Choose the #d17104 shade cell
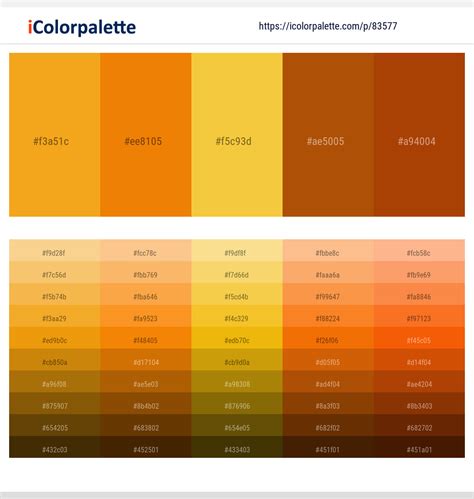 point(146,359)
